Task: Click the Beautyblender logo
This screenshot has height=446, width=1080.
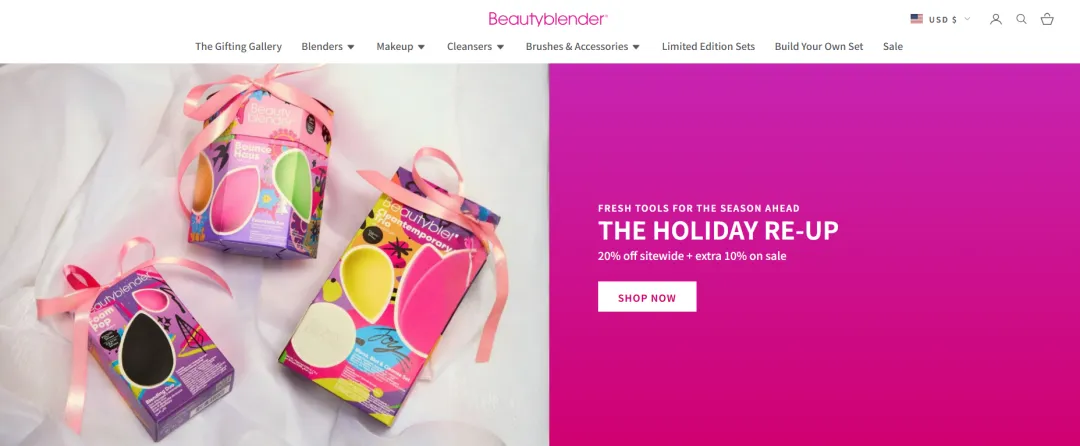Action: pos(548,19)
